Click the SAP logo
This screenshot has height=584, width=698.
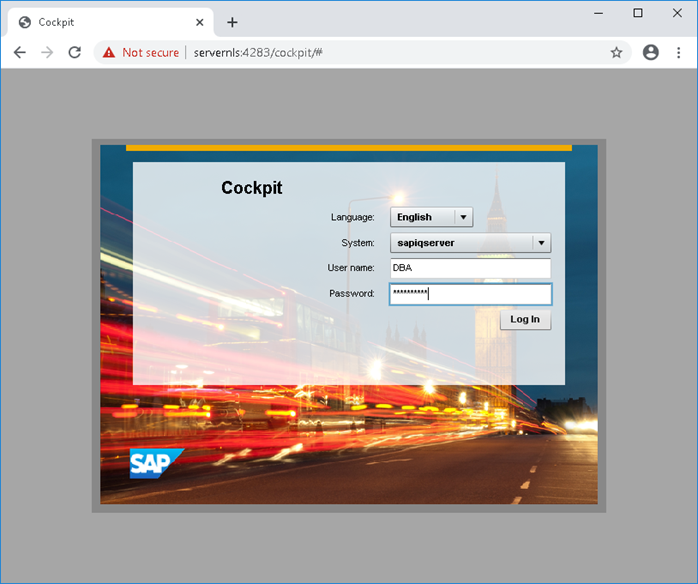(156, 463)
